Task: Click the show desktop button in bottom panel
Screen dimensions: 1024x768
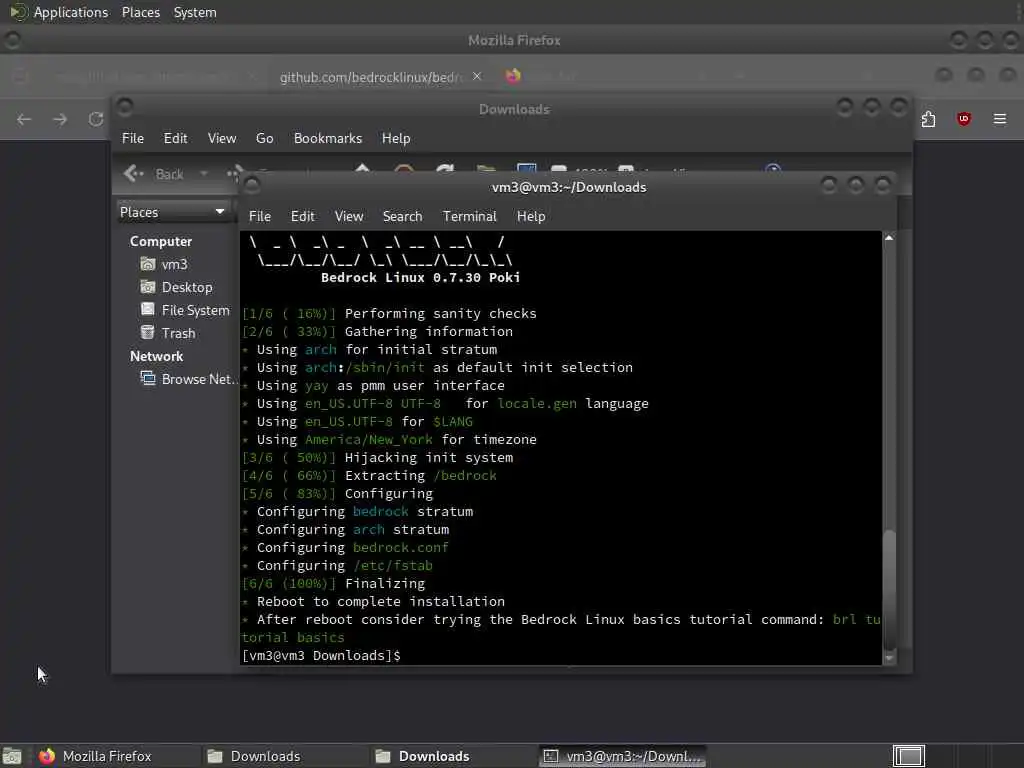Action: click(12, 756)
